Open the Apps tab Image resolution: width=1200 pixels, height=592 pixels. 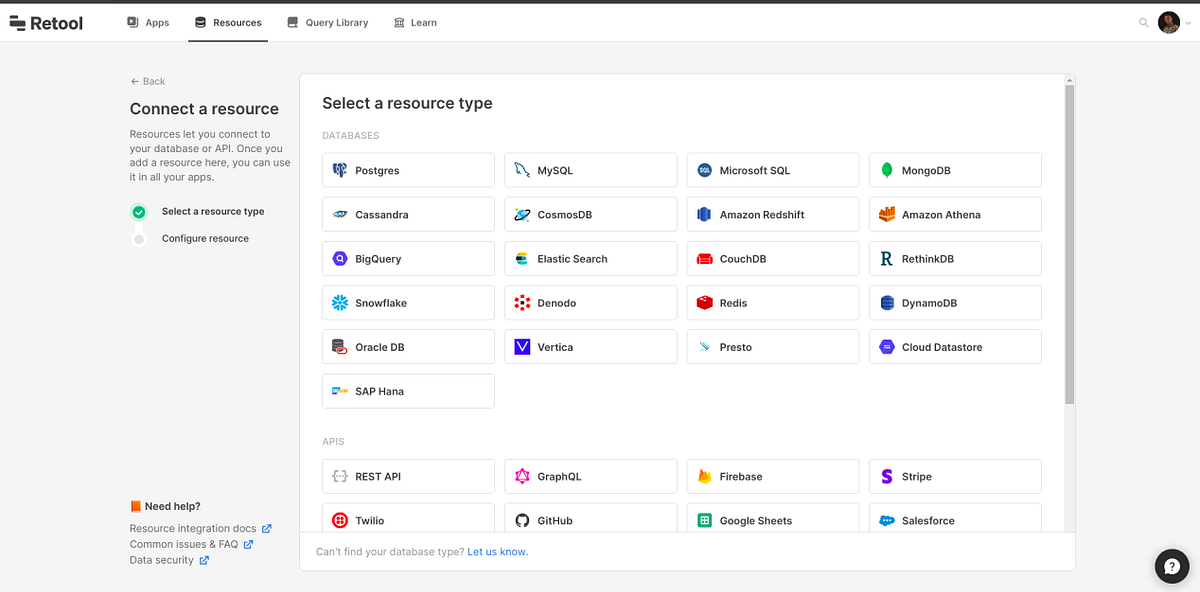point(148,22)
